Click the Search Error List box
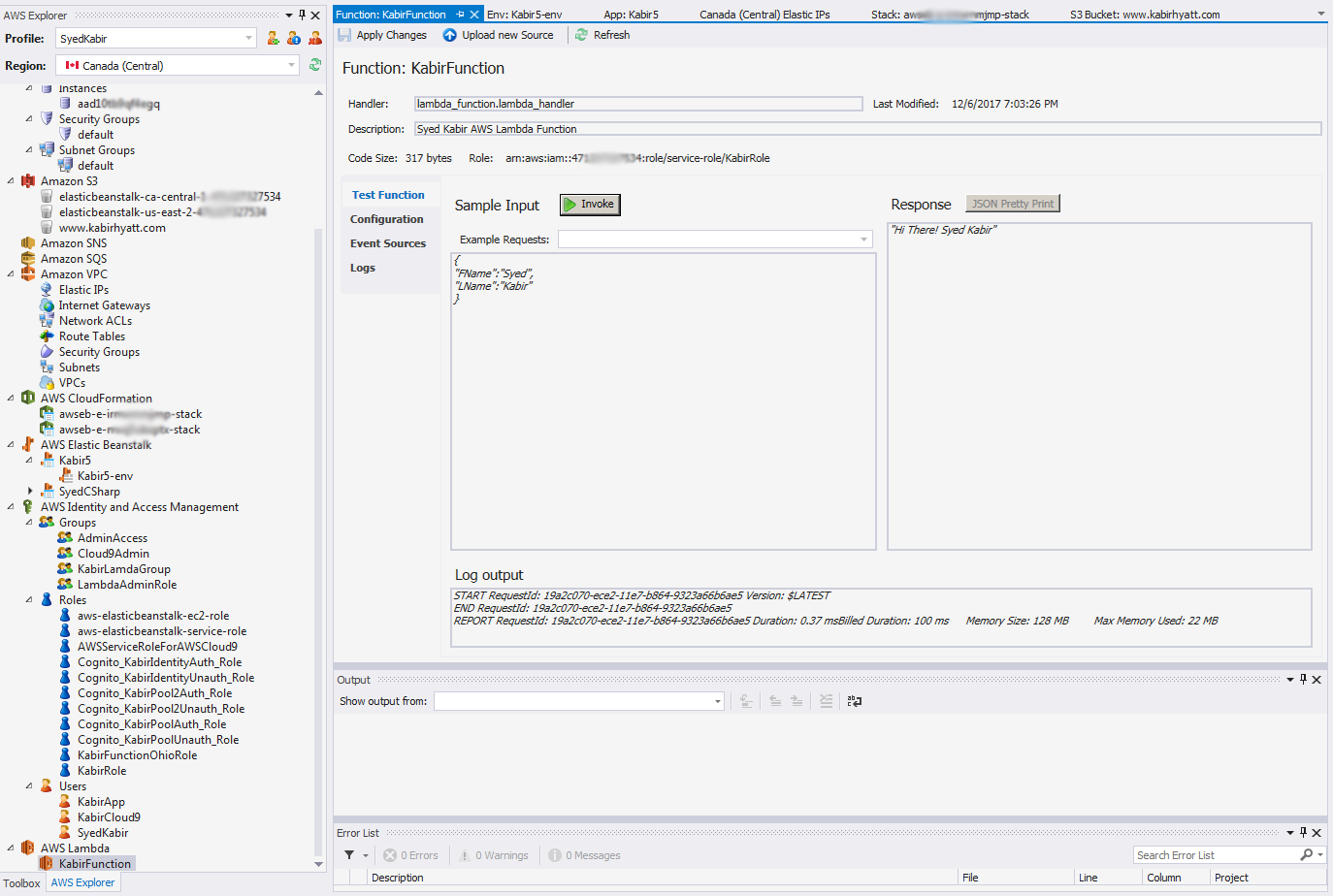1333x896 pixels. coord(1217,855)
